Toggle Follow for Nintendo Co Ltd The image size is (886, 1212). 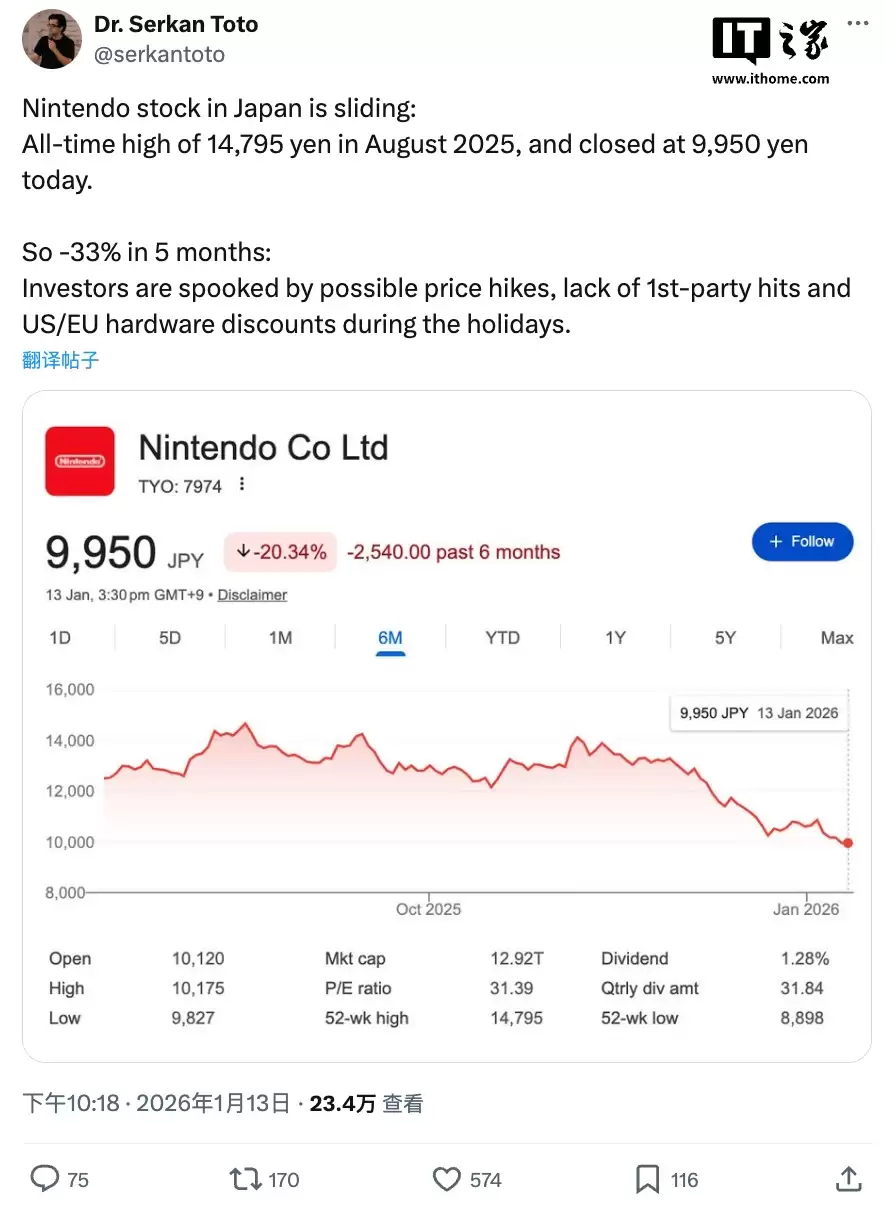coord(802,541)
